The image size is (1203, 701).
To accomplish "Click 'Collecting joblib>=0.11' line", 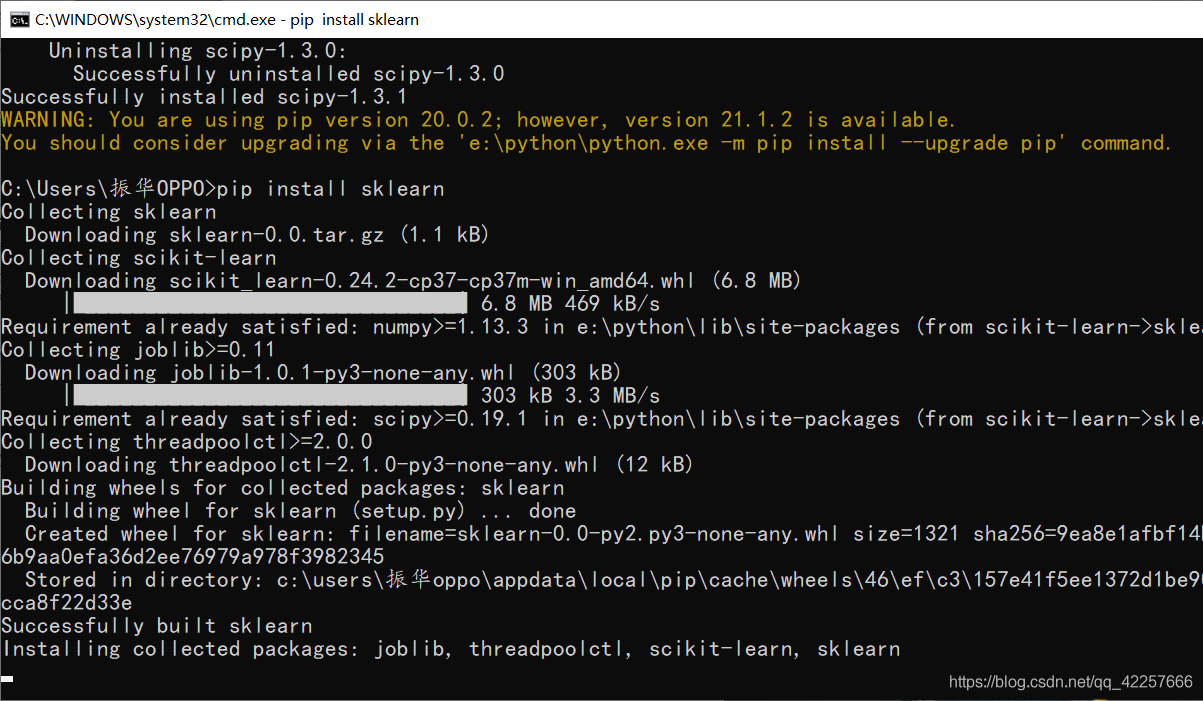I will tap(138, 350).
